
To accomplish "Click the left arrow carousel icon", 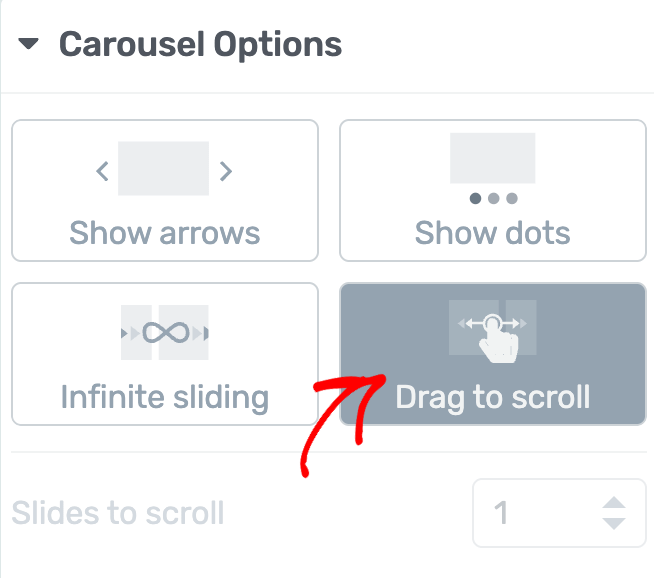I will 103,171.
